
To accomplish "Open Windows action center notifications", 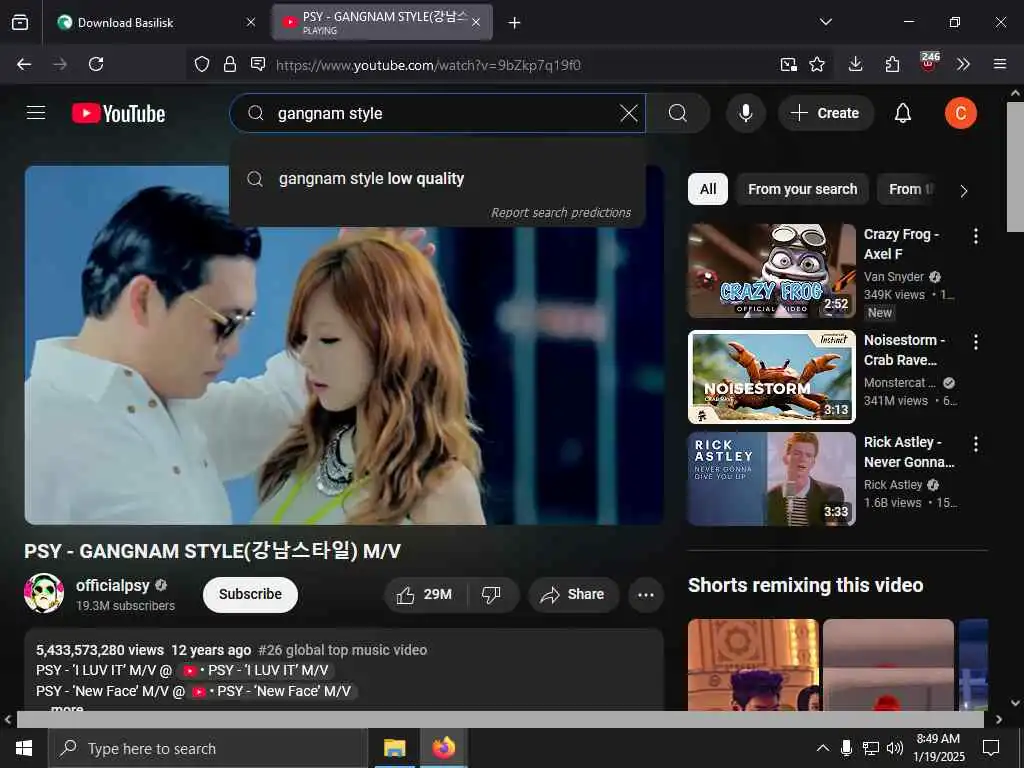I will (x=991, y=748).
